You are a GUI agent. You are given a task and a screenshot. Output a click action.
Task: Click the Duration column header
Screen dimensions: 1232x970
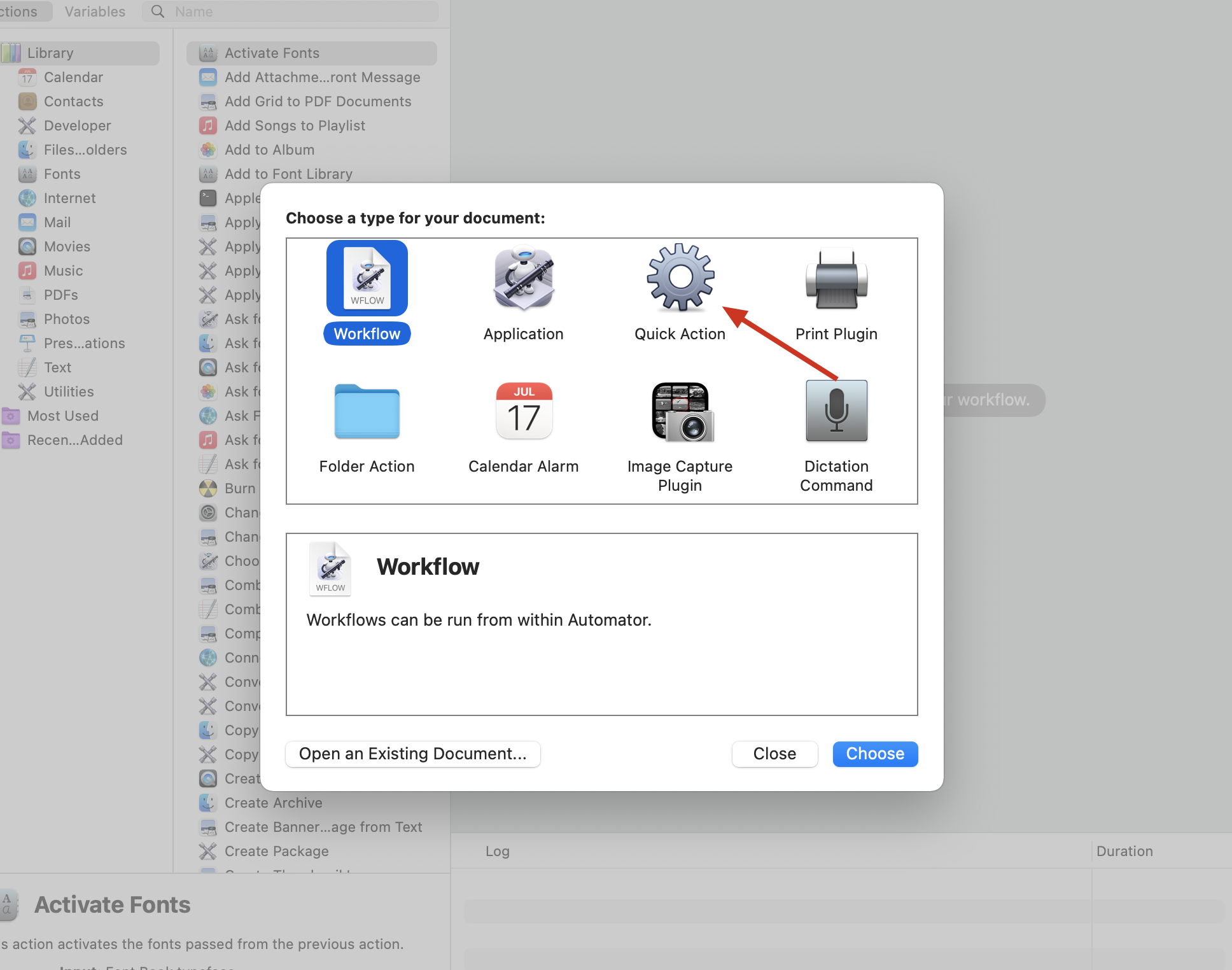pos(1124,851)
